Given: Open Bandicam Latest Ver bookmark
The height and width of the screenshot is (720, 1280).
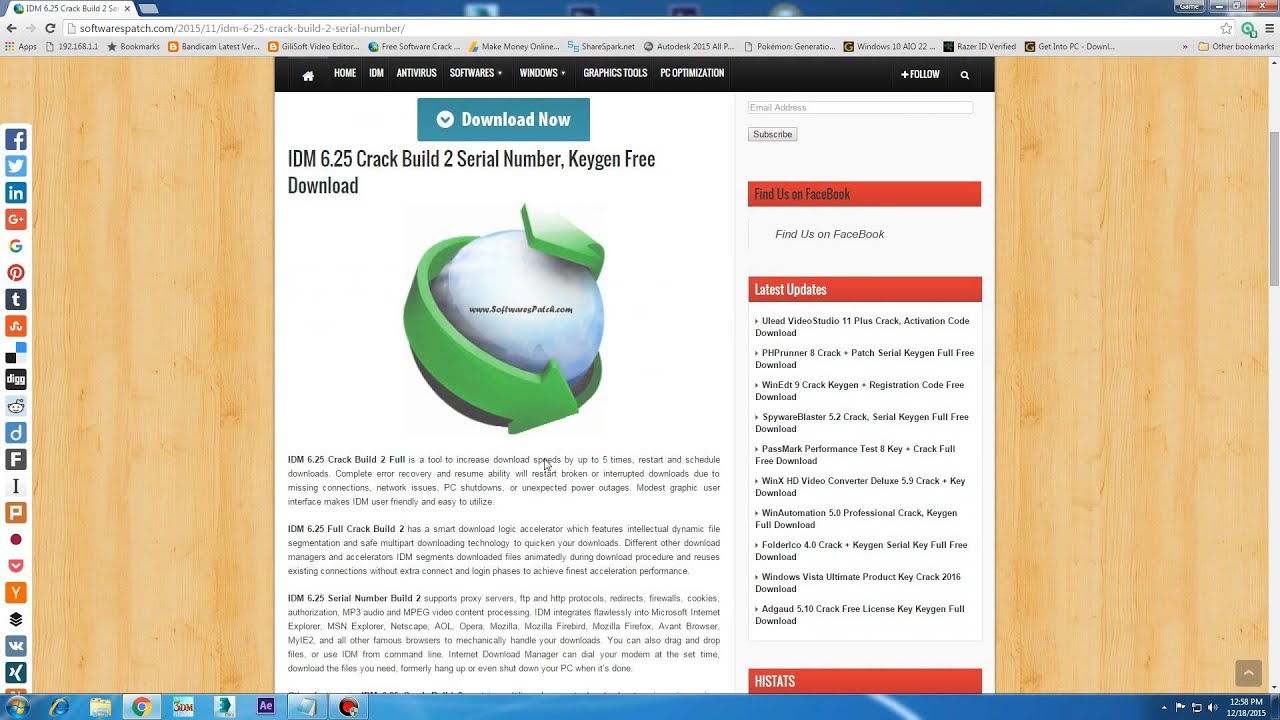Looking at the screenshot, I should point(214,46).
